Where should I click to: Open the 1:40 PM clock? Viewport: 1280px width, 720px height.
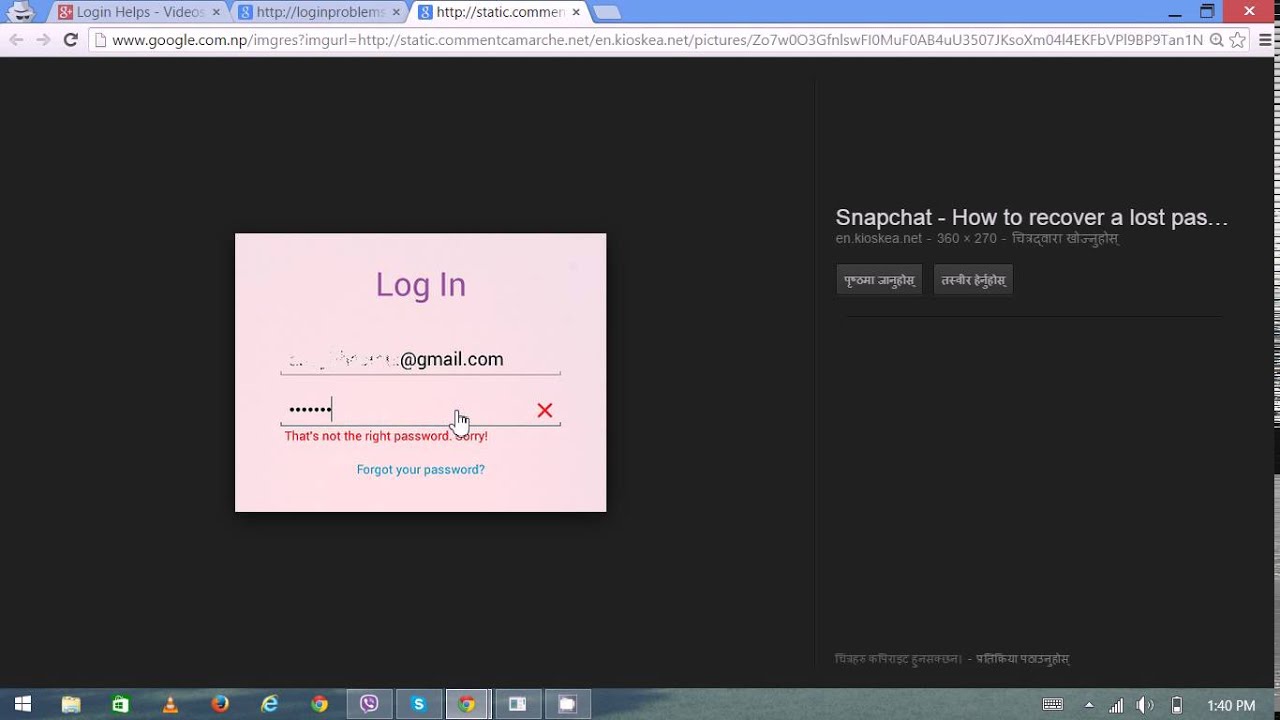point(1231,705)
